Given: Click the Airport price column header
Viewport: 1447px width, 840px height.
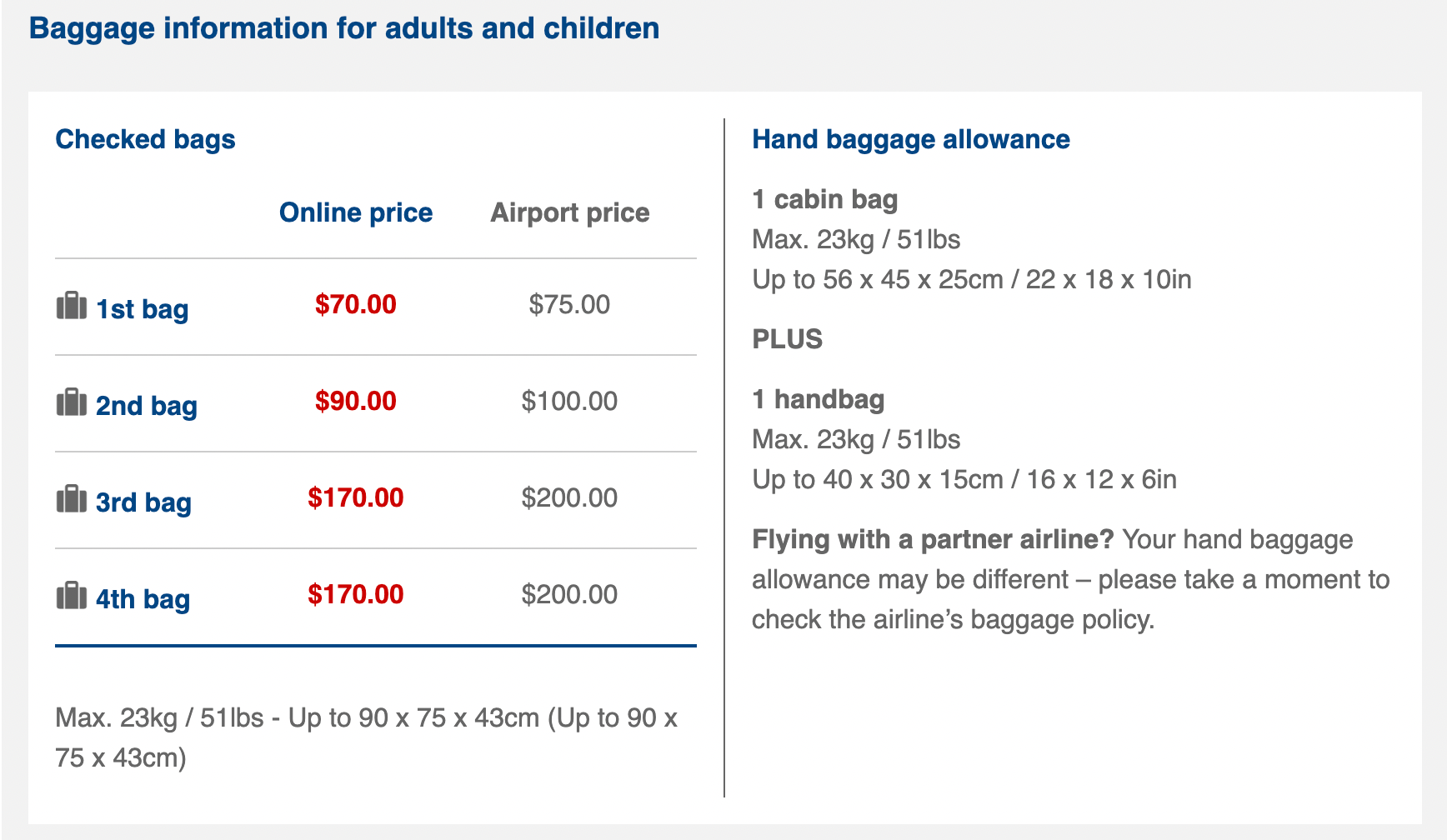Looking at the screenshot, I should tap(570, 212).
